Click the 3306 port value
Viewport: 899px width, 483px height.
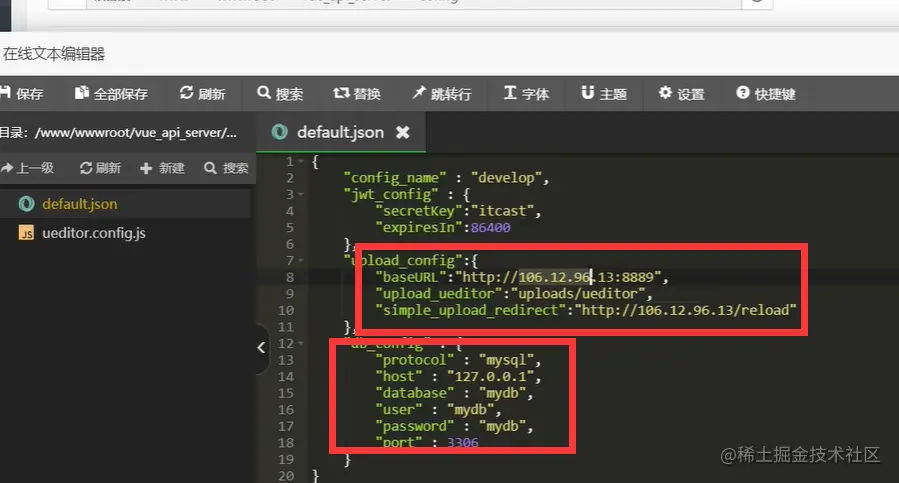(462, 442)
